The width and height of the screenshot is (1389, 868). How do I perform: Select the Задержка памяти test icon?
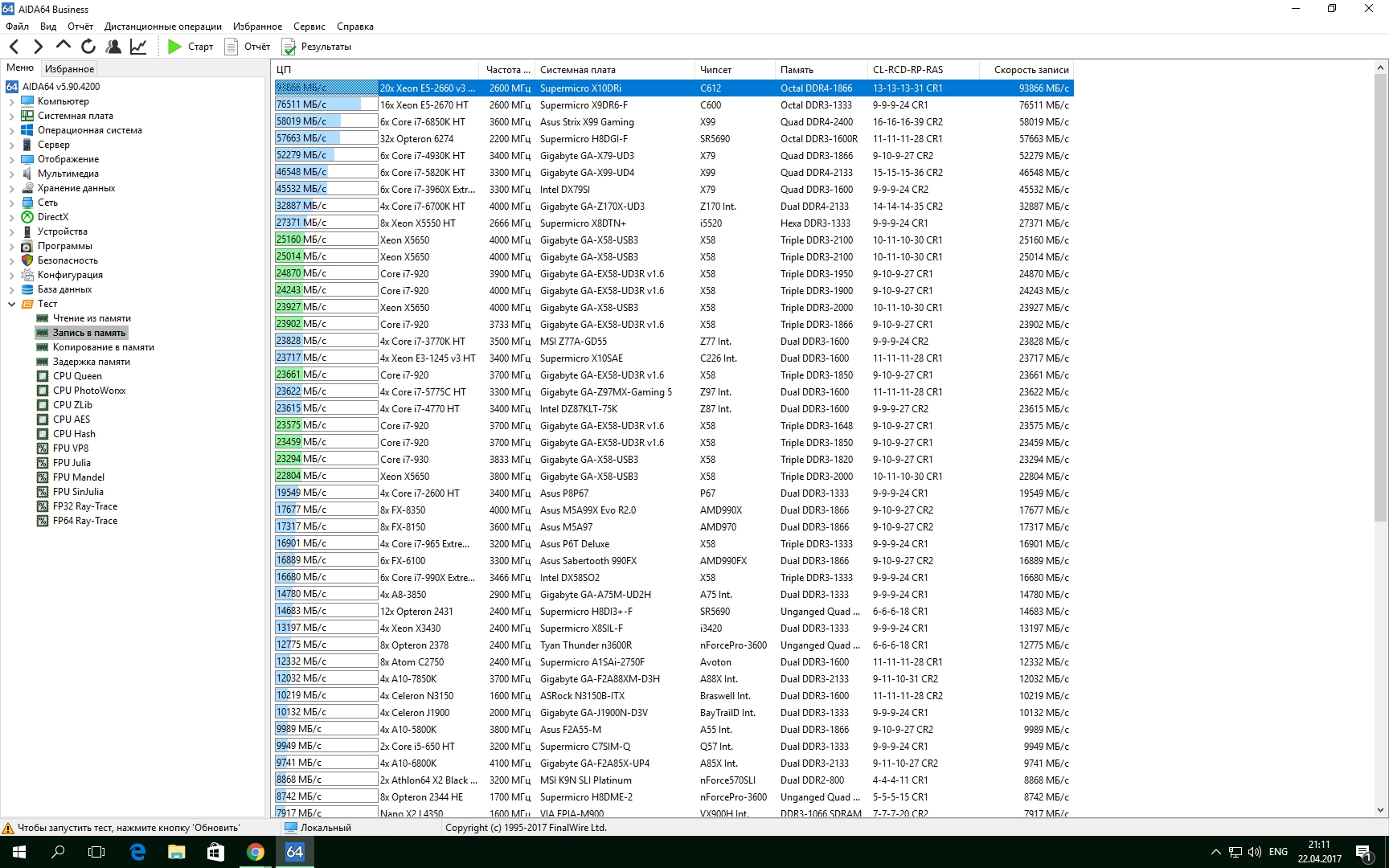[x=43, y=362]
